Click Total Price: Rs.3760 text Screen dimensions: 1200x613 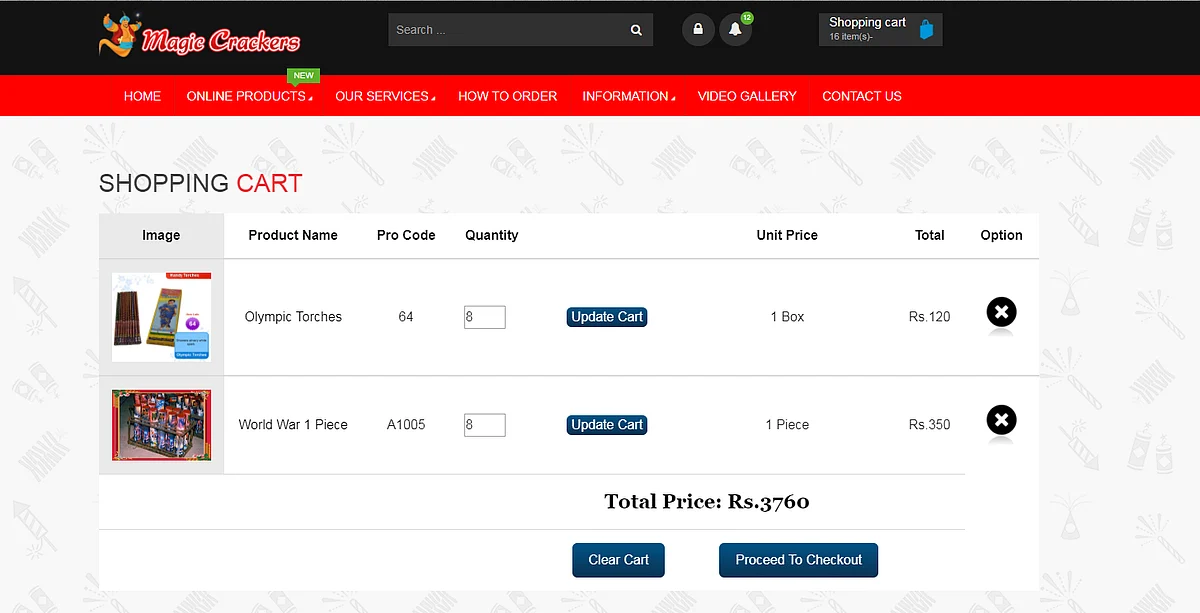pyautogui.click(x=707, y=502)
